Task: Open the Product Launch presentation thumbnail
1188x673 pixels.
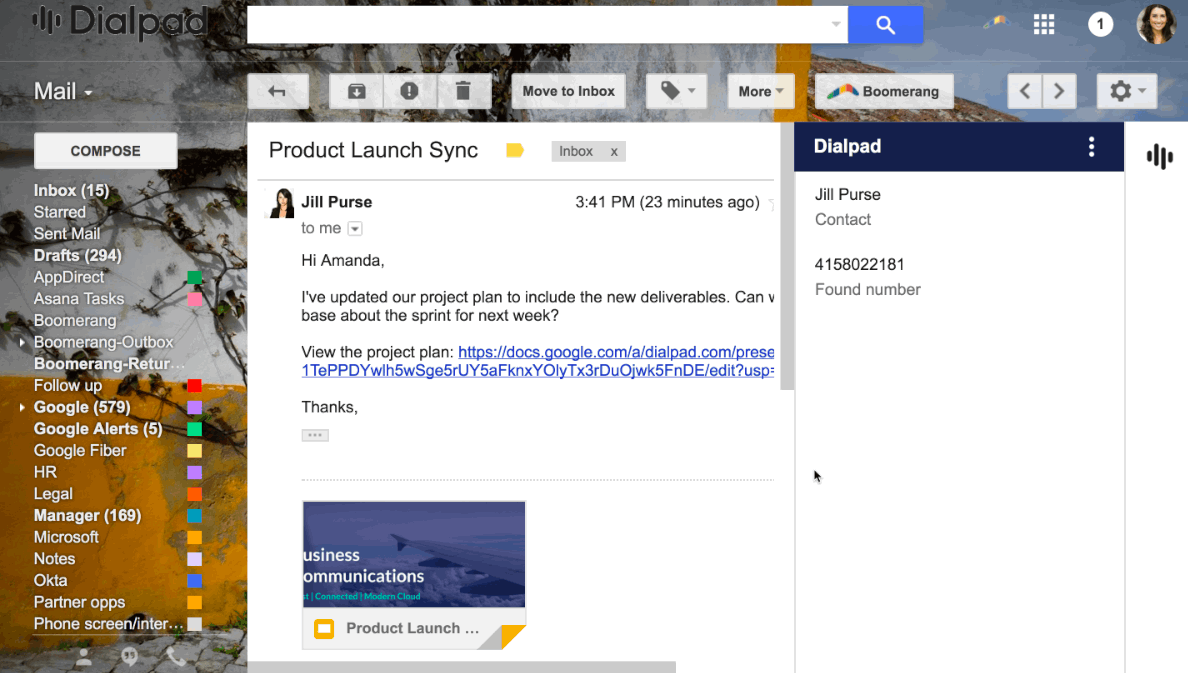Action: [x=413, y=554]
